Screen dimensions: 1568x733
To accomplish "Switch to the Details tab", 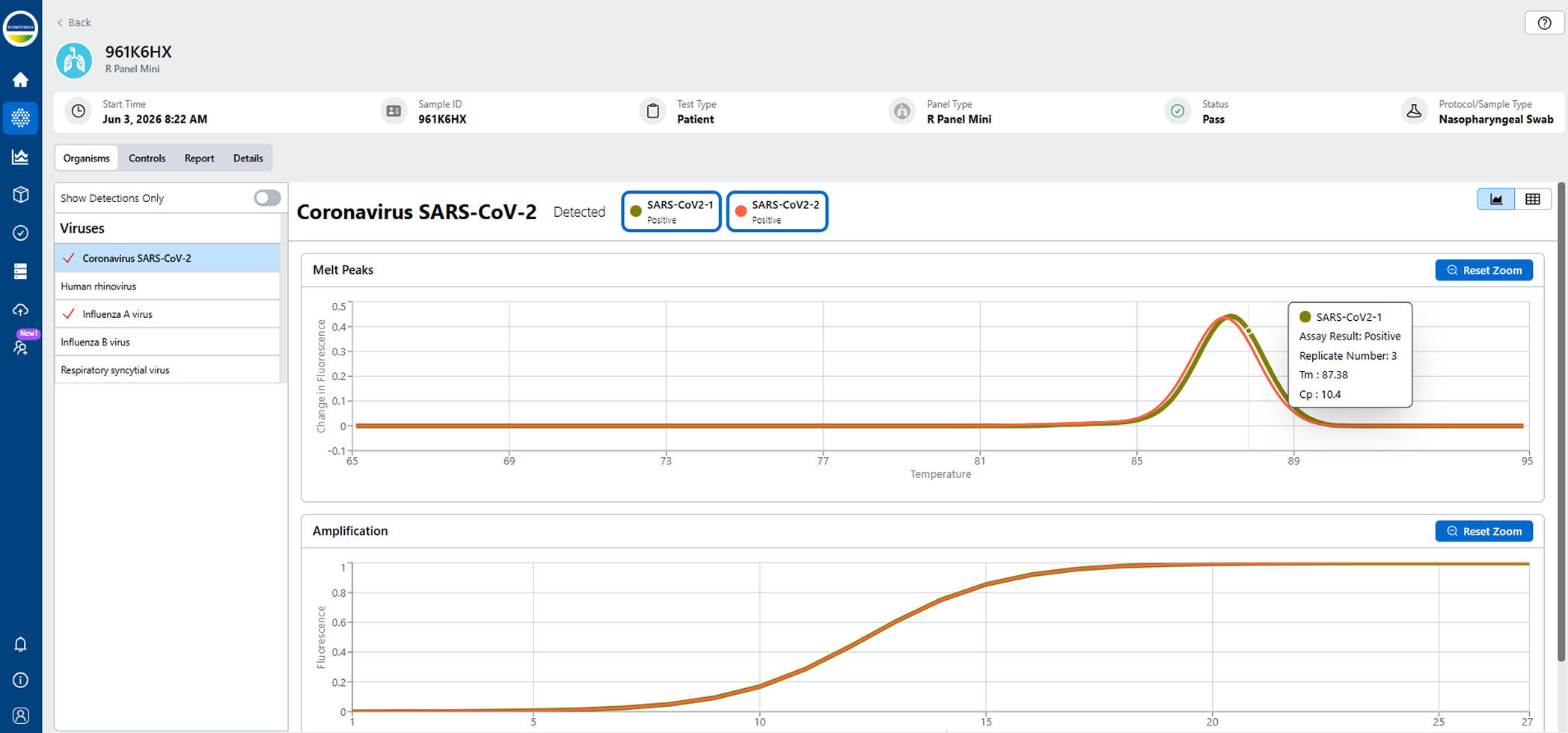I will [248, 158].
